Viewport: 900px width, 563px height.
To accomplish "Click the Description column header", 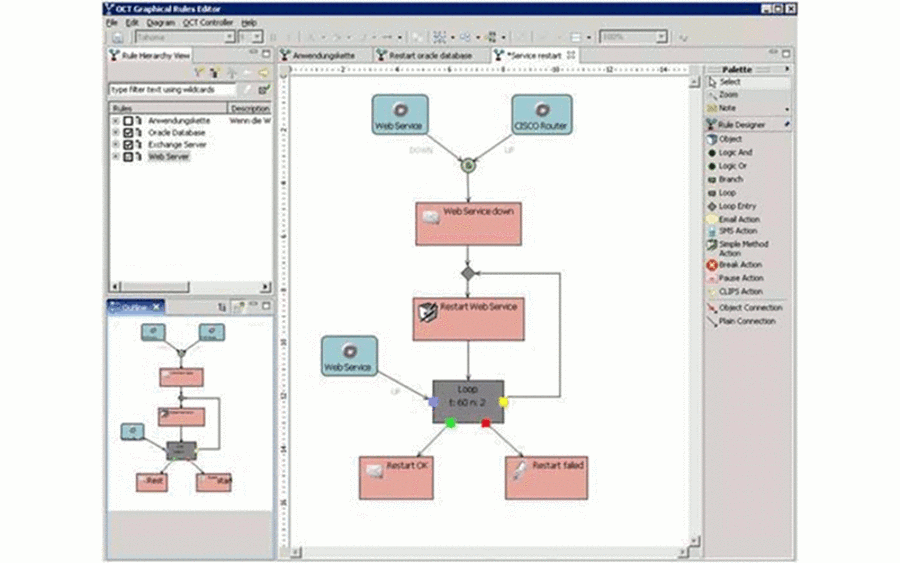I will click(250, 108).
